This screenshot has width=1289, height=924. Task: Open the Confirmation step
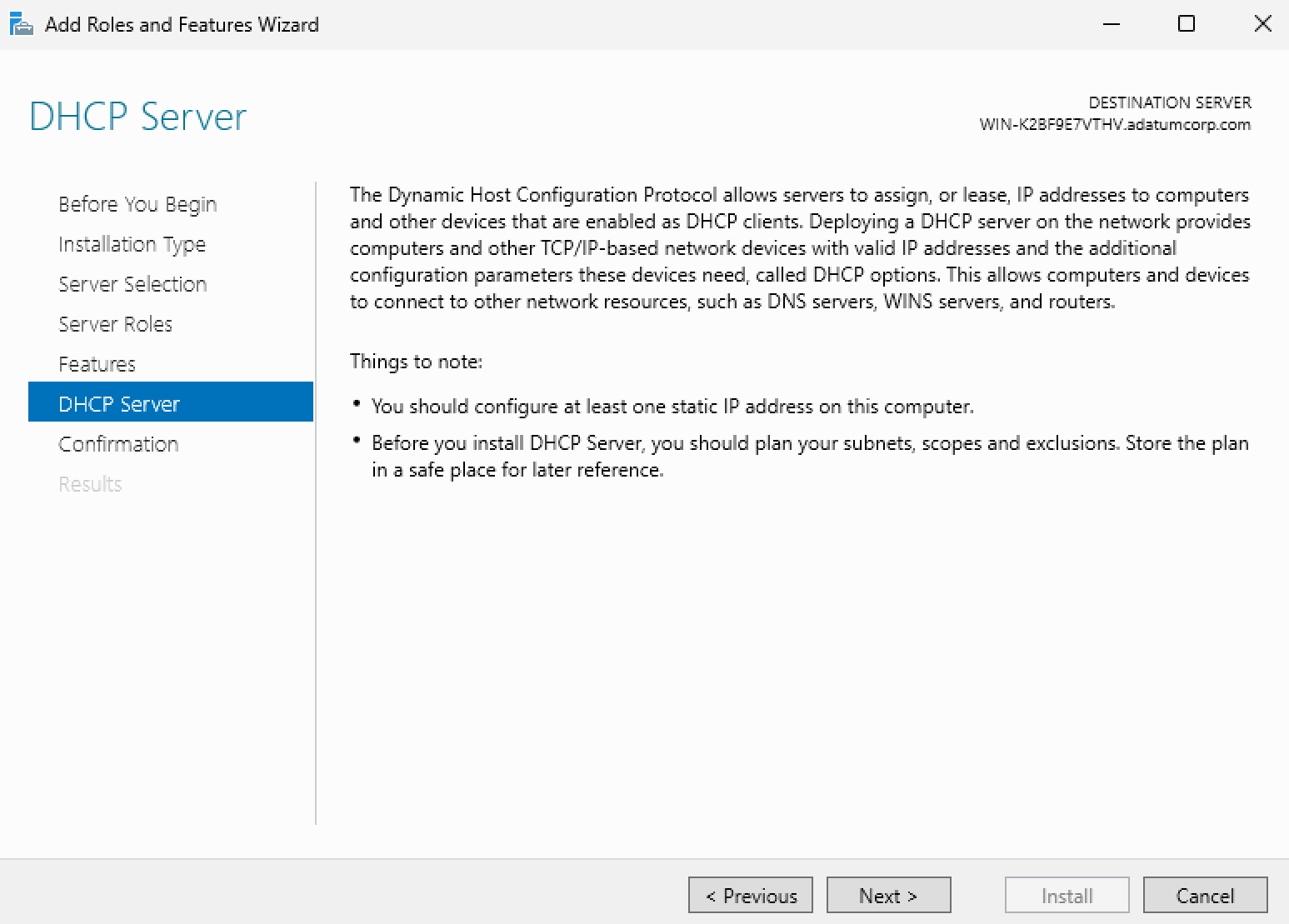tap(118, 444)
